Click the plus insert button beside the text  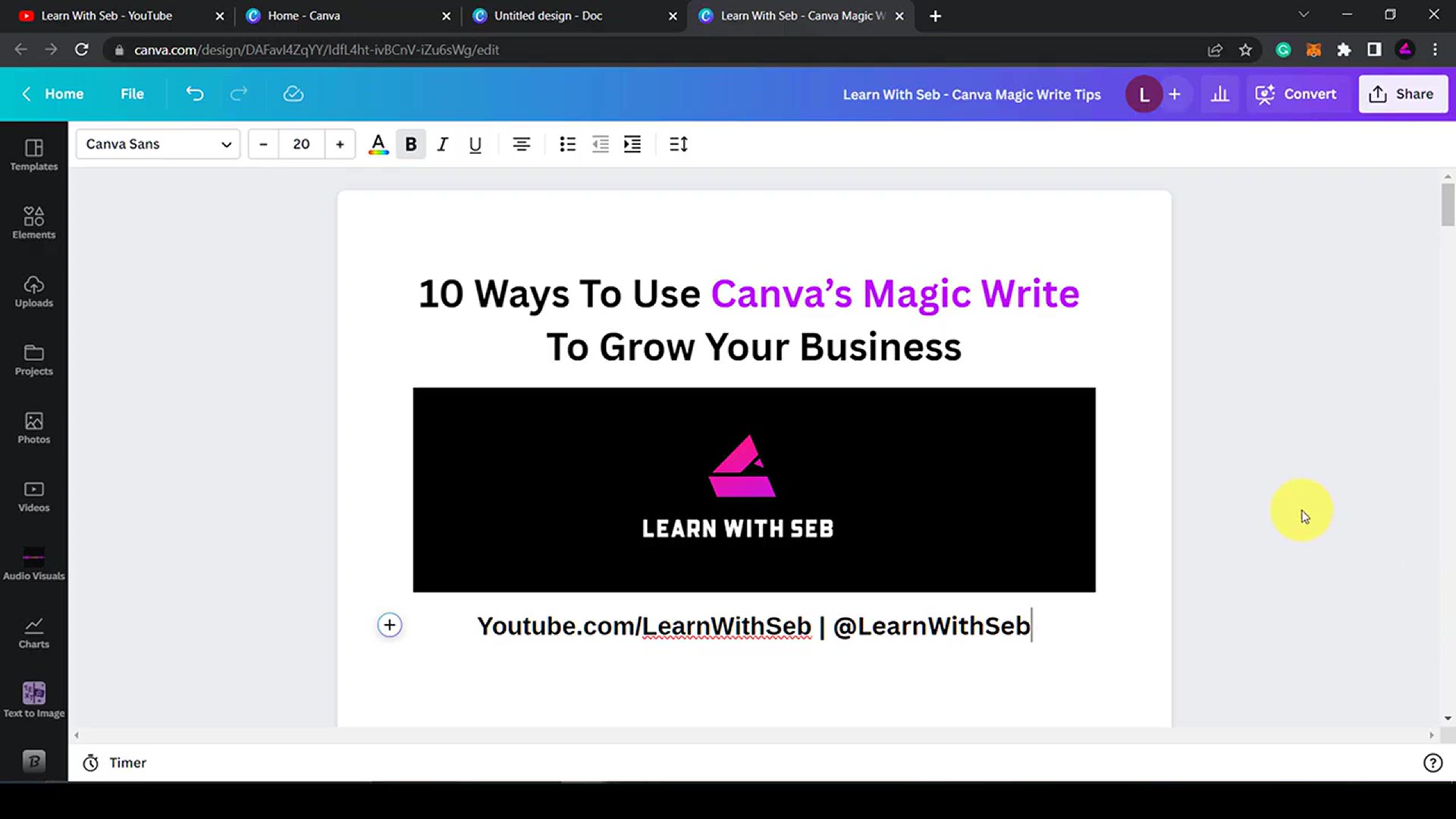390,625
